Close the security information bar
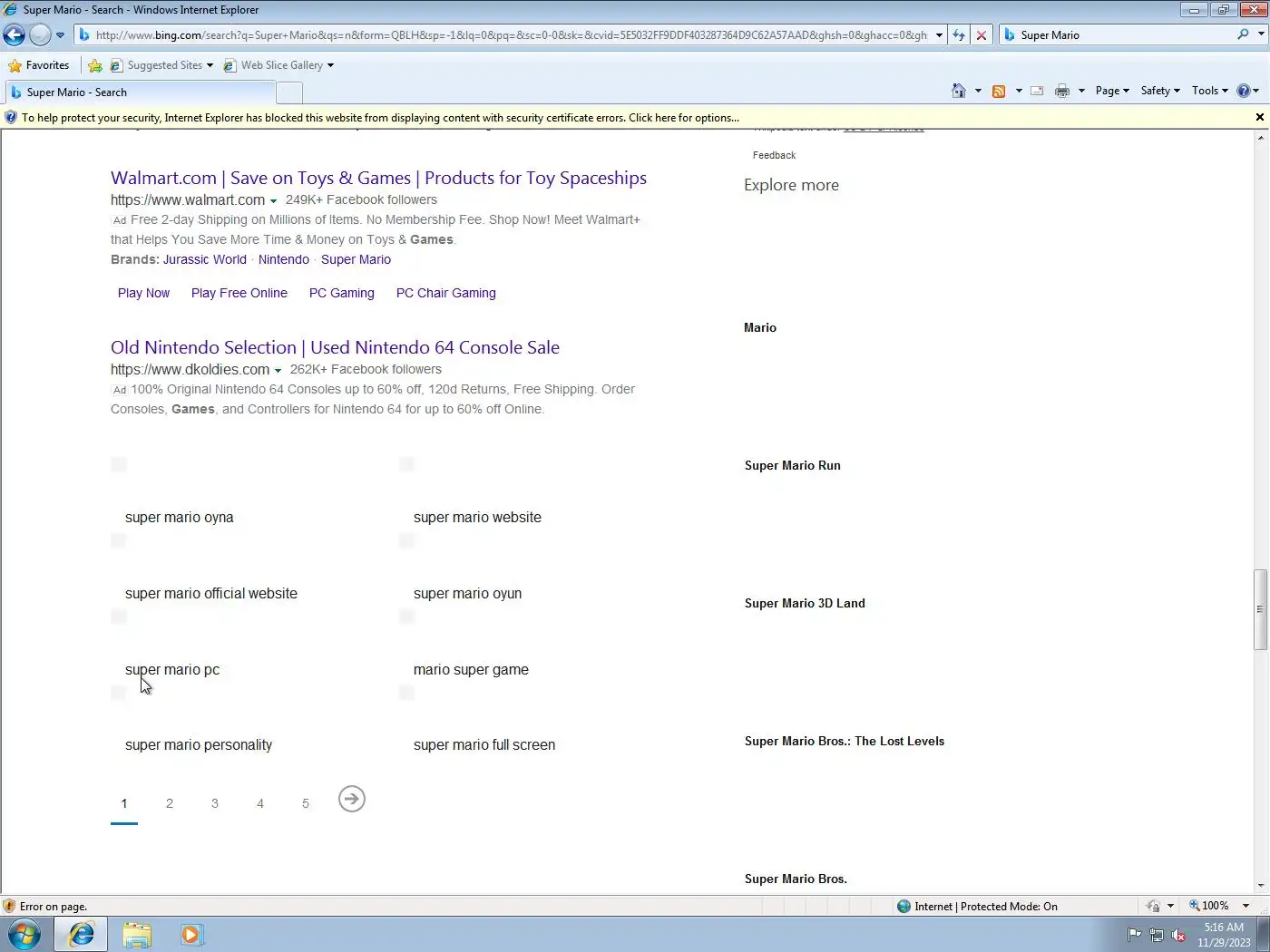 coord(1259,117)
